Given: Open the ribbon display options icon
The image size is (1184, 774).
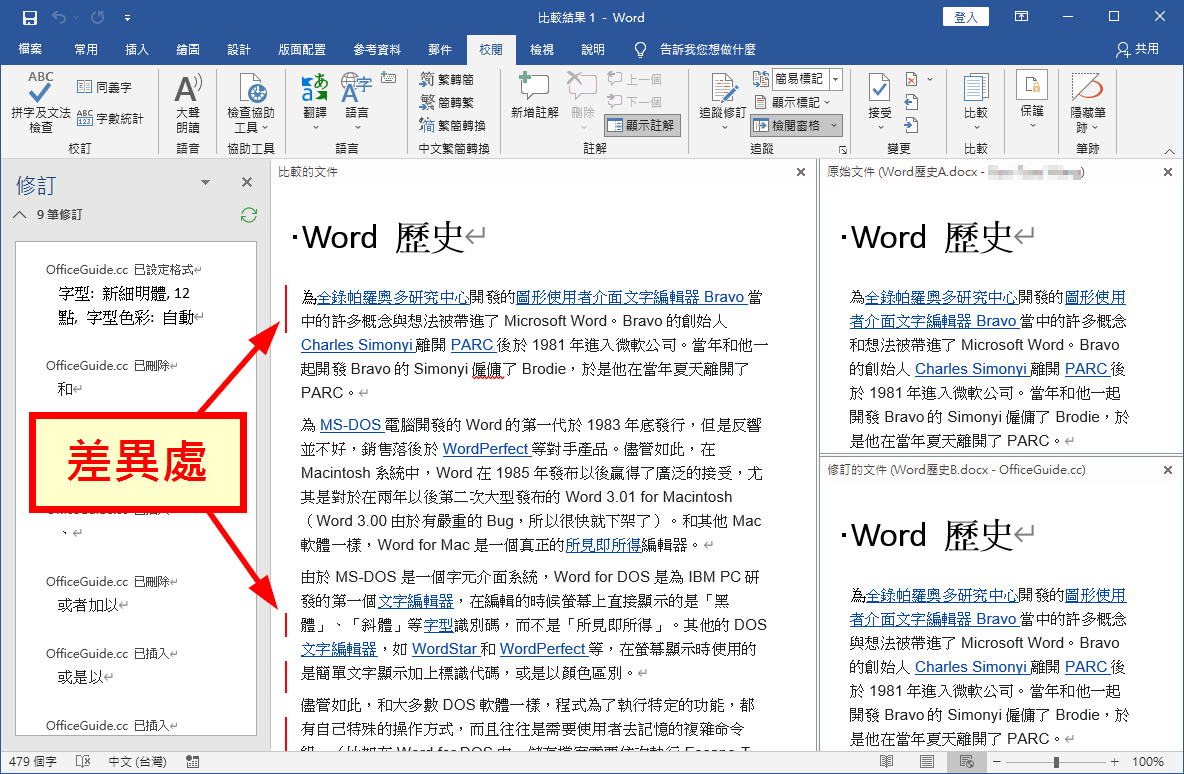Looking at the screenshot, I should point(1021,17).
